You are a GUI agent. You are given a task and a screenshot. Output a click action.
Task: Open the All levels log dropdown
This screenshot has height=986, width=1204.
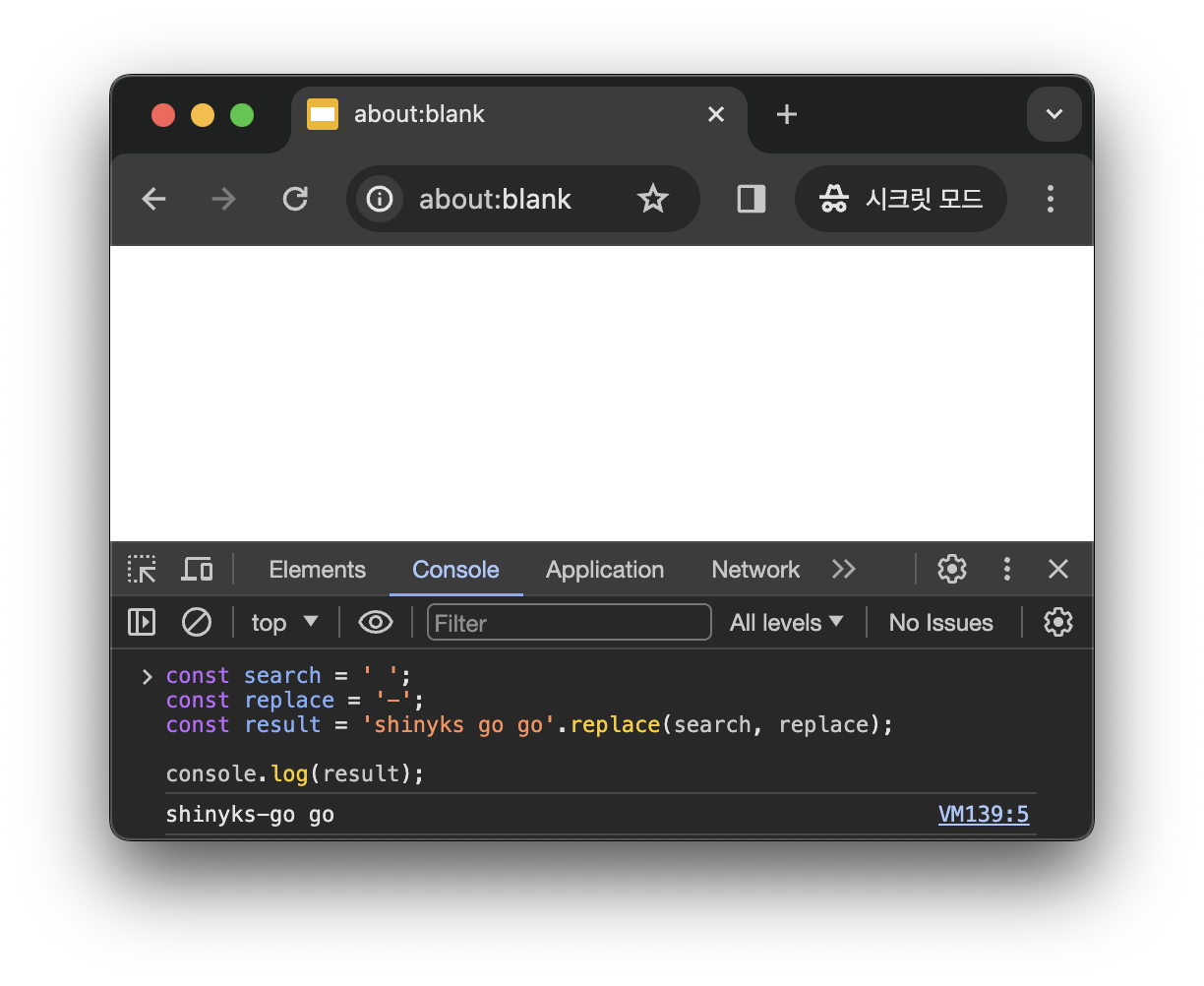click(787, 622)
